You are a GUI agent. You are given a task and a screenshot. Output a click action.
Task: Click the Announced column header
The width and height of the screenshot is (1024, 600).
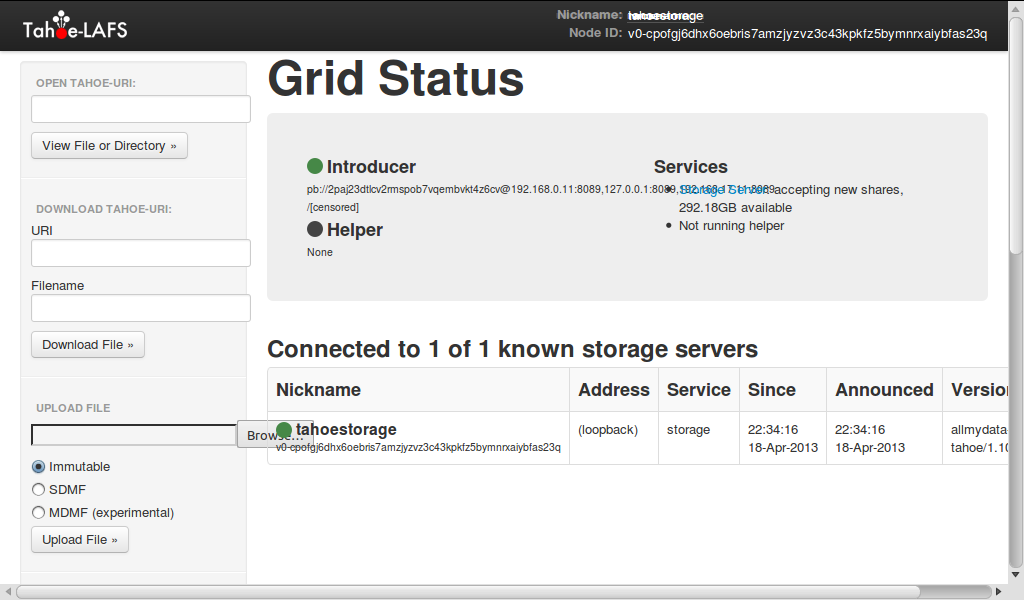(x=884, y=390)
